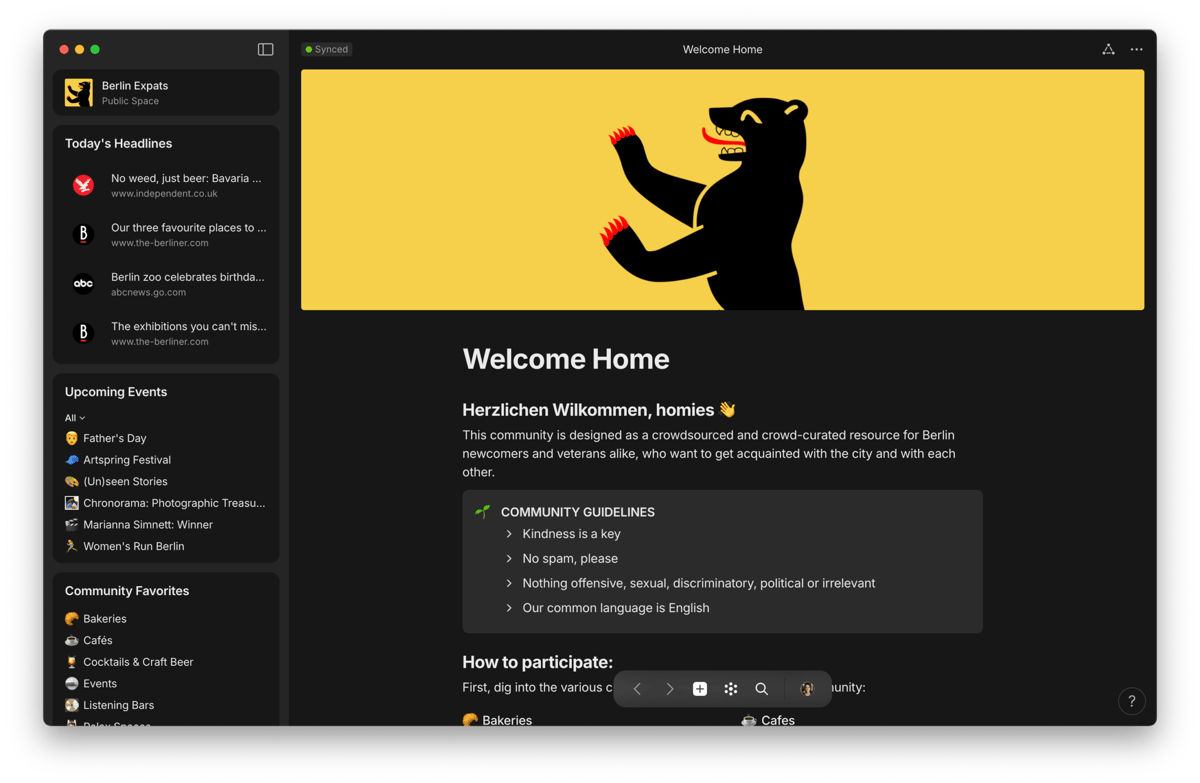The image size is (1200, 783).
Task: Open the three-dot more options menu
Action: [x=1136, y=49]
